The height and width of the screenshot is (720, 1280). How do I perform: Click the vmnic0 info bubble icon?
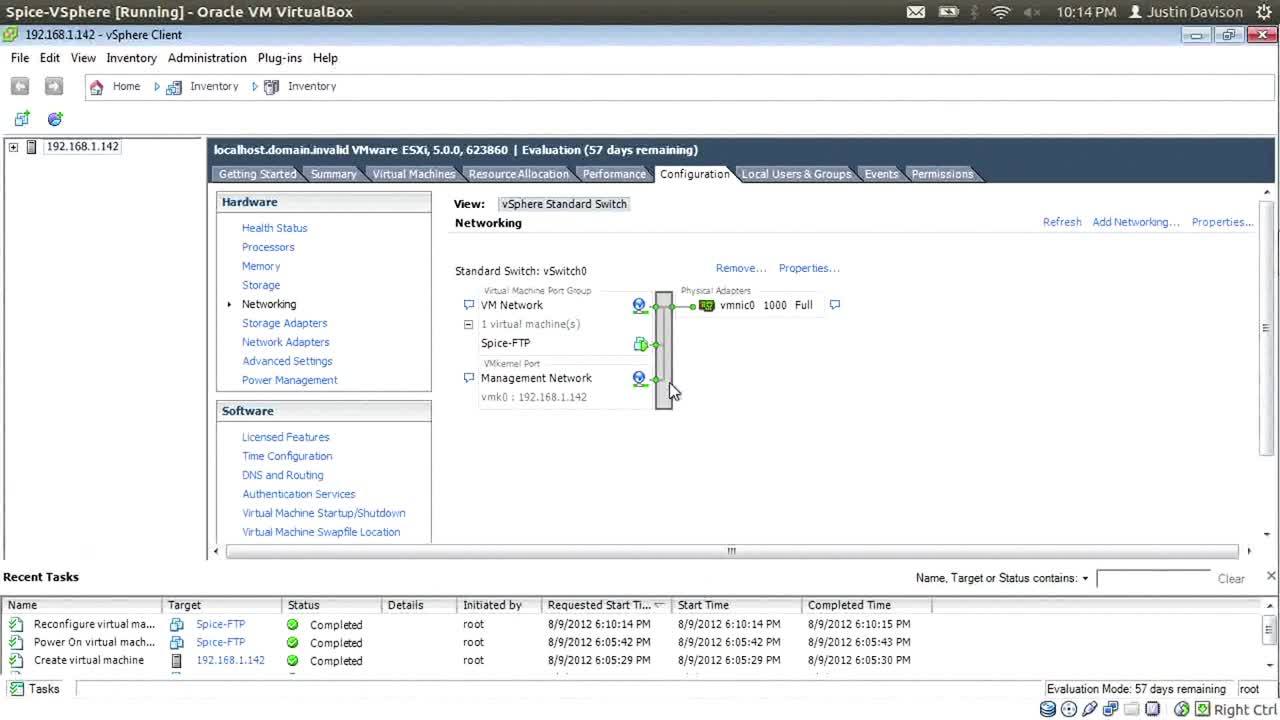coord(835,305)
